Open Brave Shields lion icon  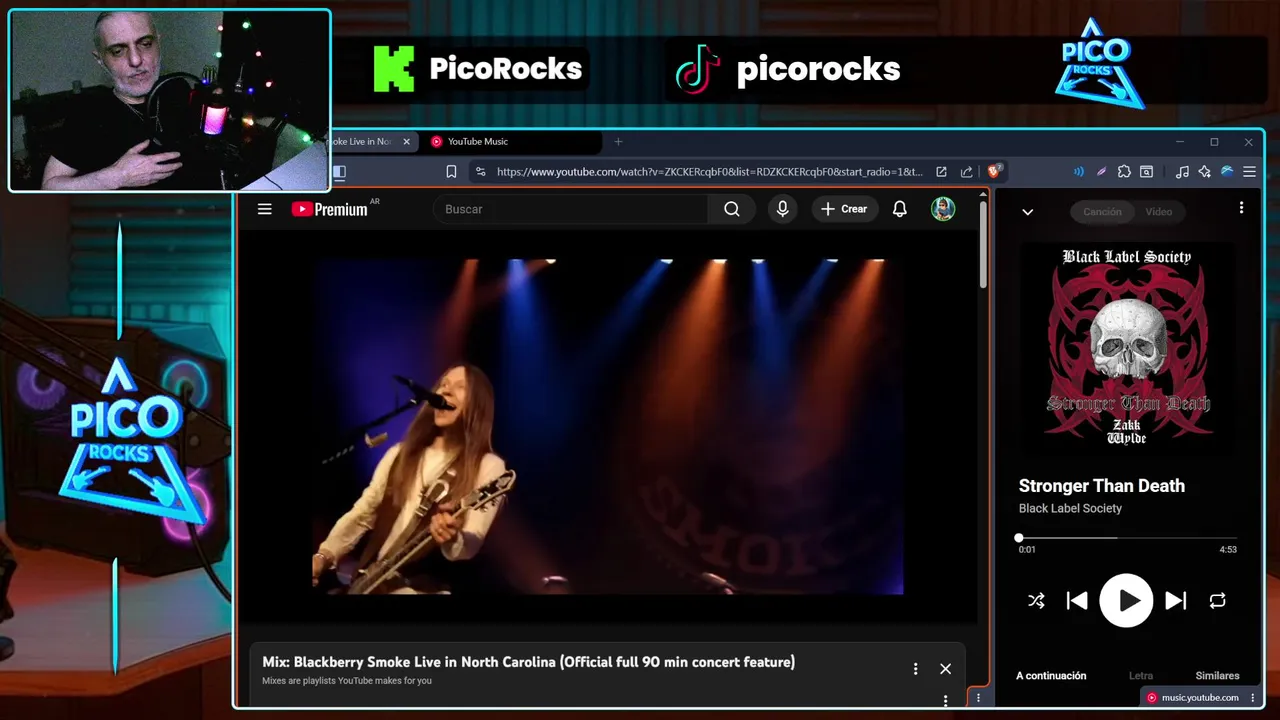(994, 172)
